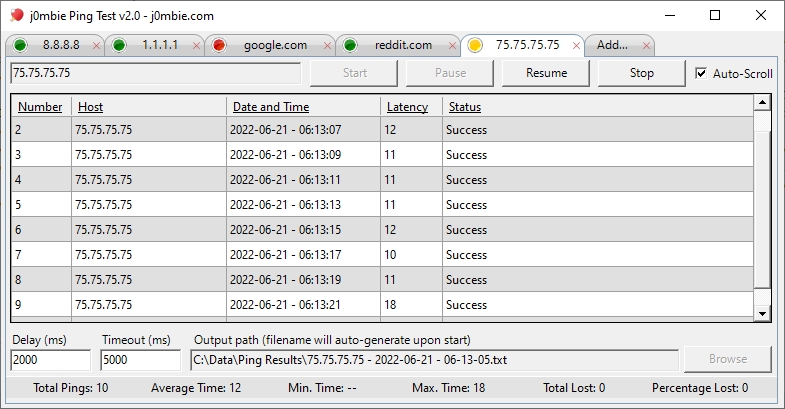Click the green status dot on 8.8.8.8 tab
785x409 pixels.
(x=20, y=46)
